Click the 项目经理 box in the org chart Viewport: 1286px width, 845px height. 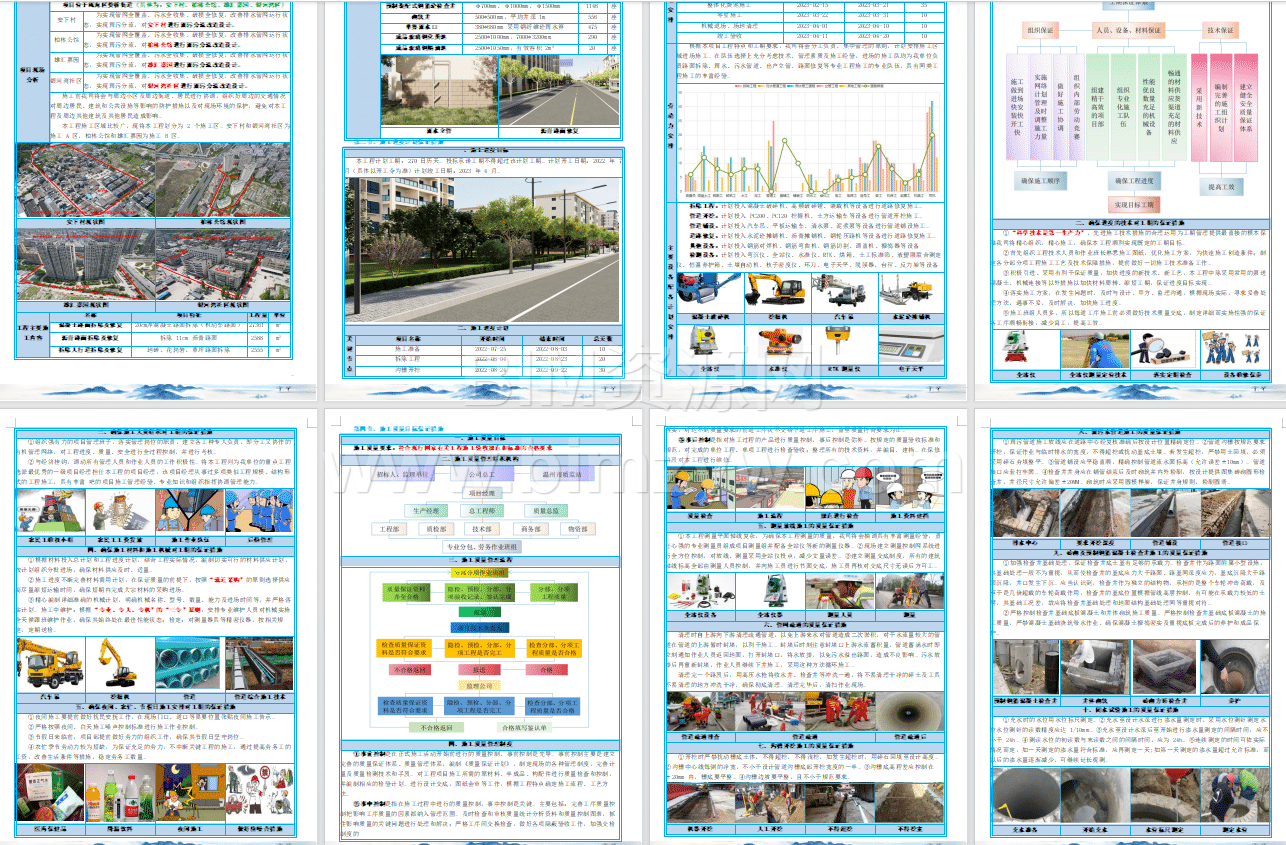tap(483, 493)
